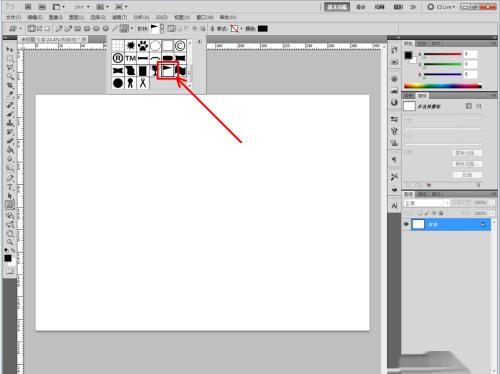Select the Zoom tool in toolbox
The height and width of the screenshot is (374, 500).
pos(10,242)
